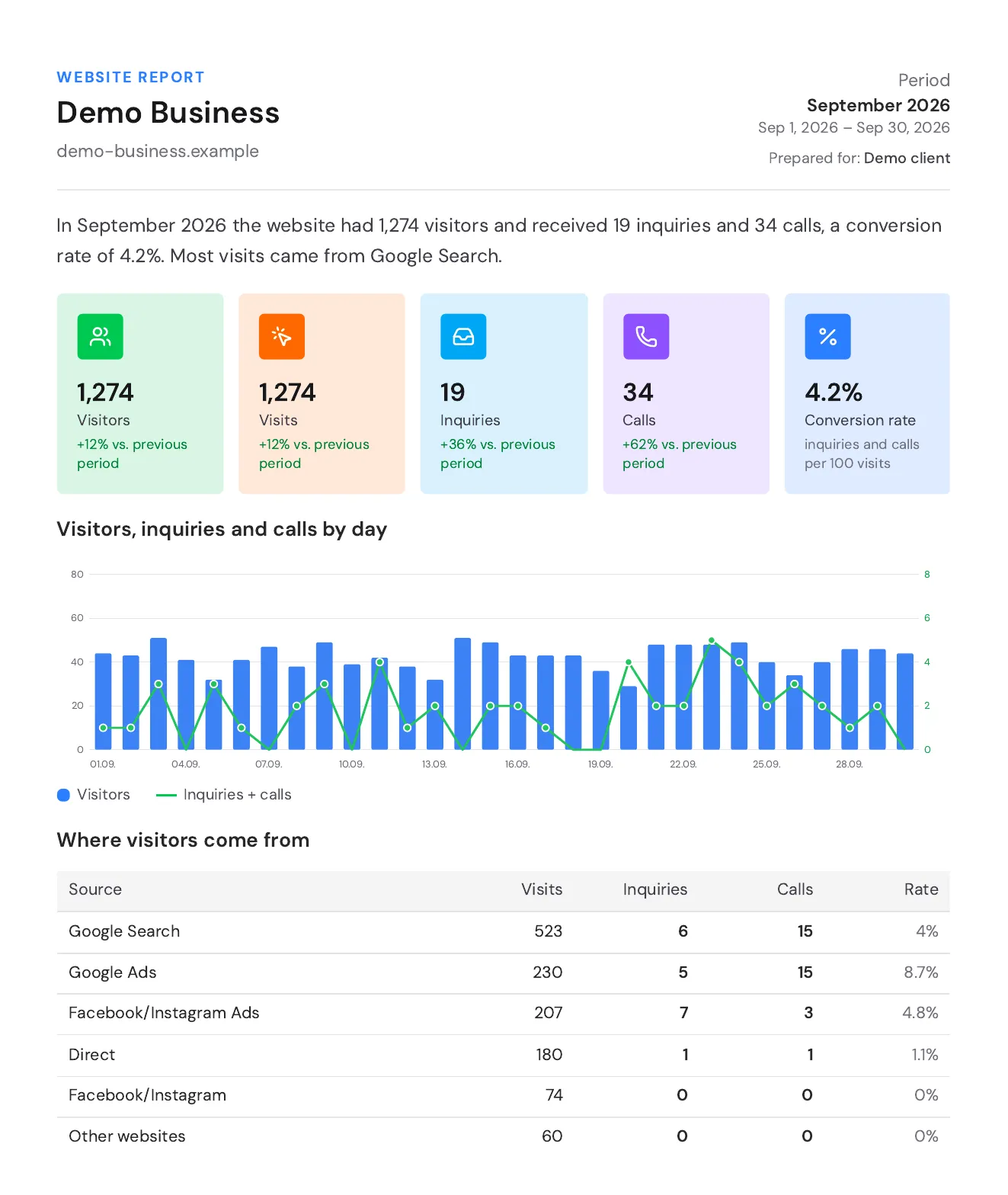Click the Where visitors come from heading

tap(183, 840)
